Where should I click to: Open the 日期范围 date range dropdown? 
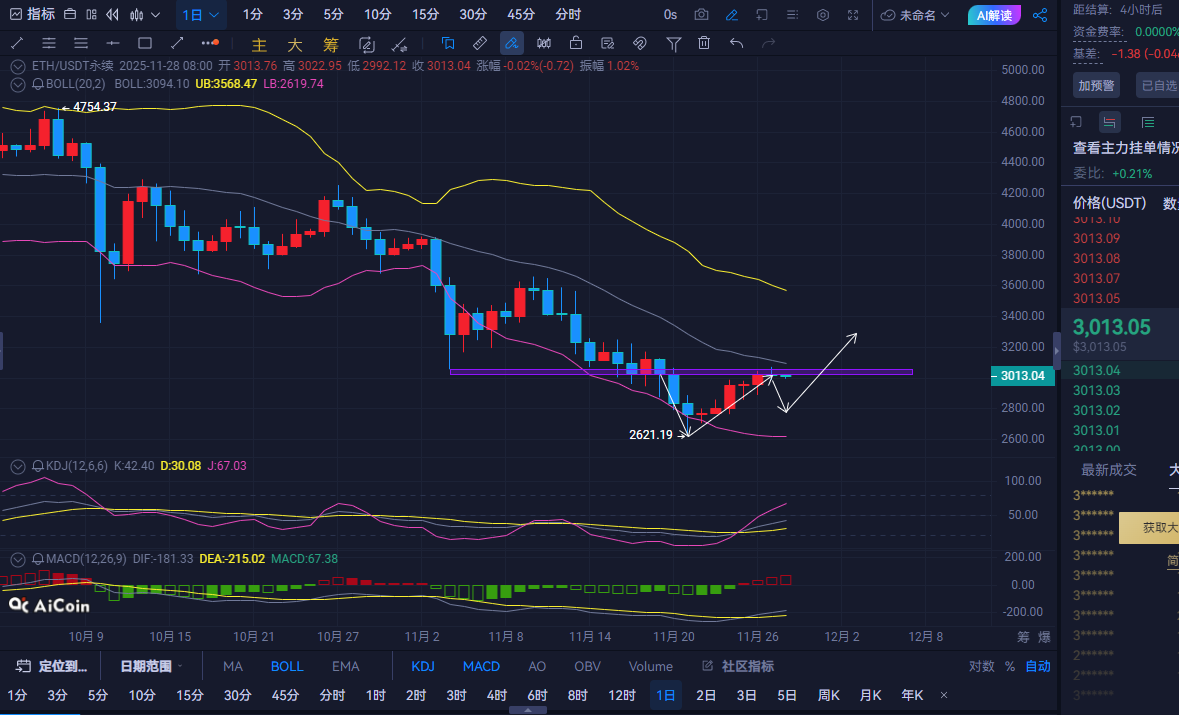151,666
